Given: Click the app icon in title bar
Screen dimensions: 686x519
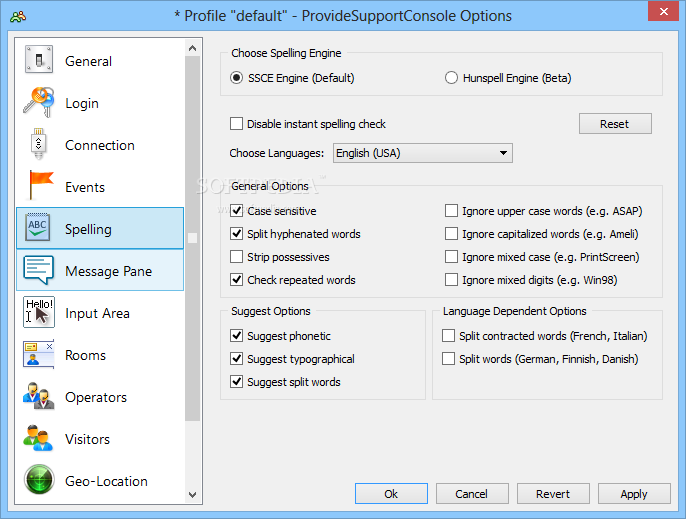Looking at the screenshot, I should 18,17.
